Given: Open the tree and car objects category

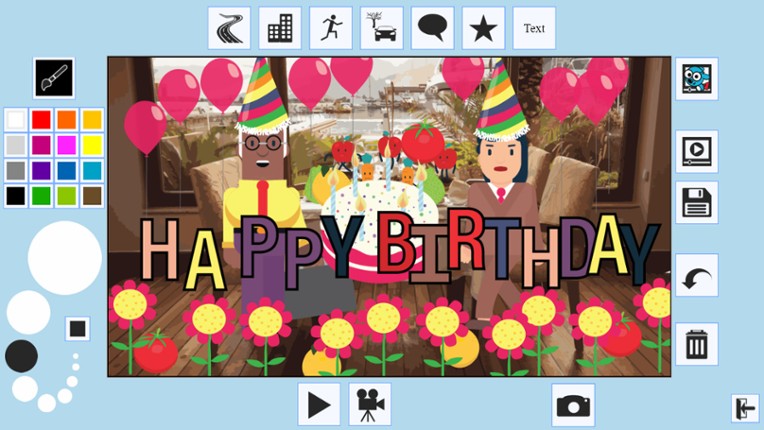Looking at the screenshot, I should click(382, 28).
